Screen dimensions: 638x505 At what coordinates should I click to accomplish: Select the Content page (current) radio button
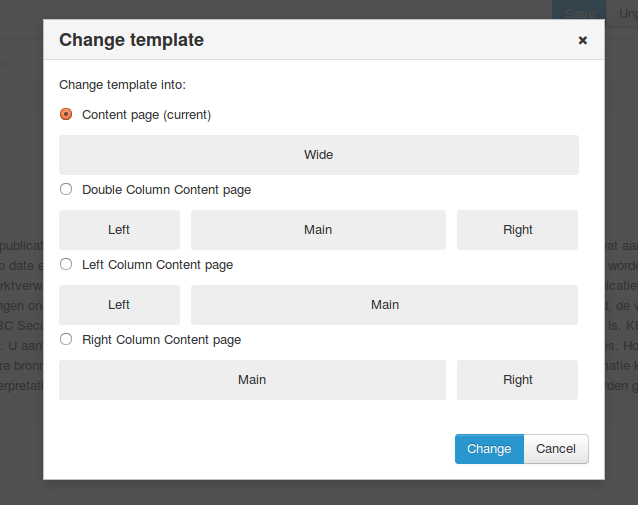[x=66, y=114]
